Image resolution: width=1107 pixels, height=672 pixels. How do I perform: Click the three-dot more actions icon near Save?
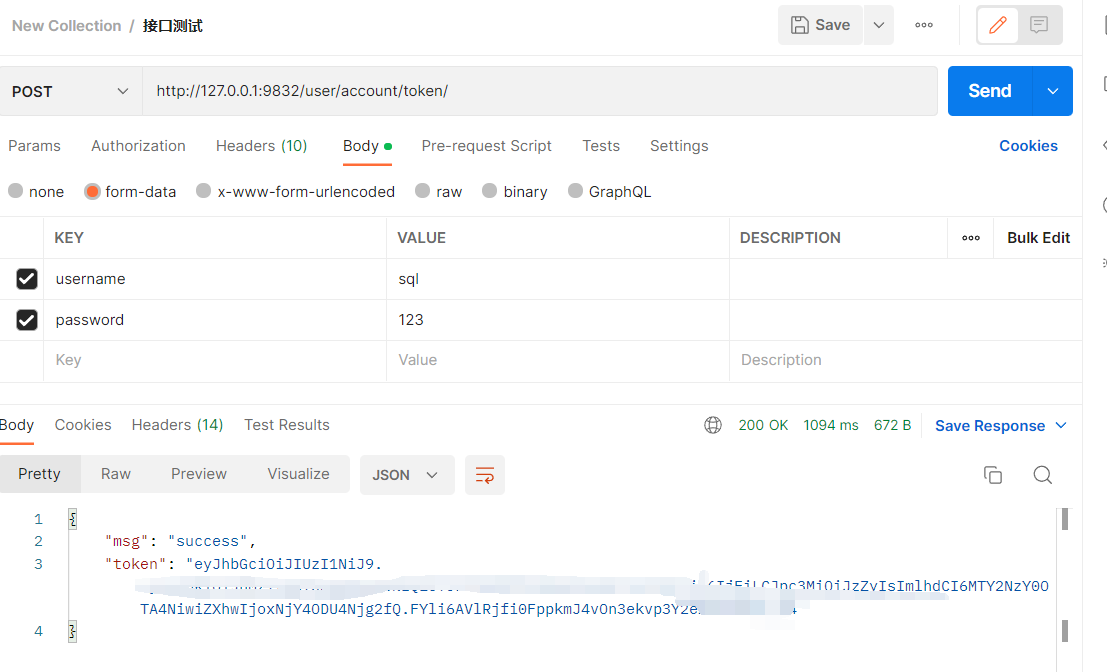[922, 25]
